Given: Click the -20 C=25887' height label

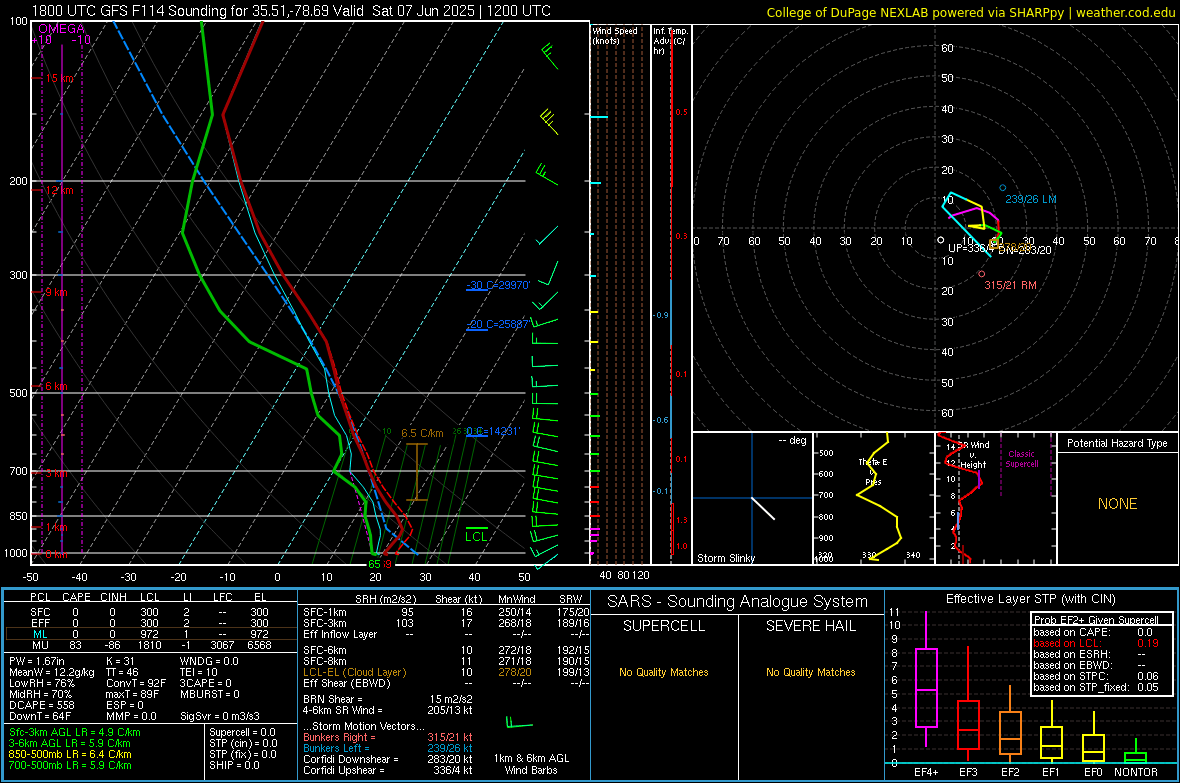Looking at the screenshot, I should [x=498, y=324].
